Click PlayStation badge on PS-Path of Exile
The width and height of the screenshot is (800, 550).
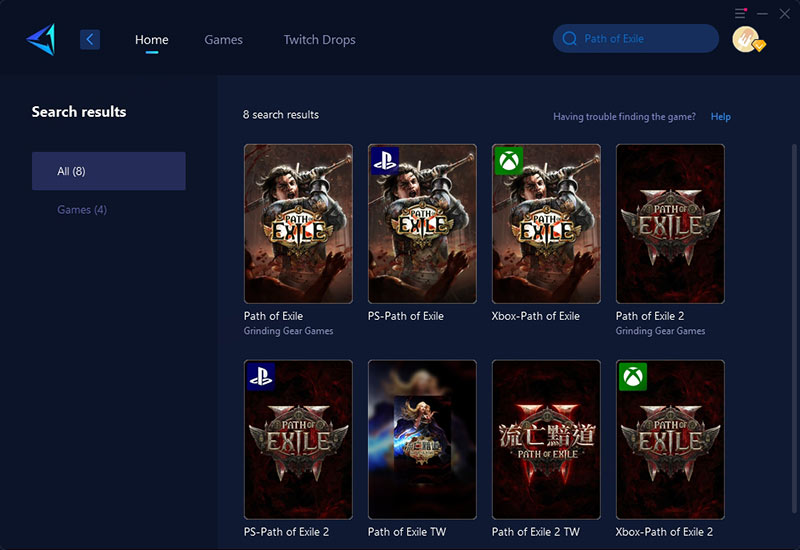(384, 161)
